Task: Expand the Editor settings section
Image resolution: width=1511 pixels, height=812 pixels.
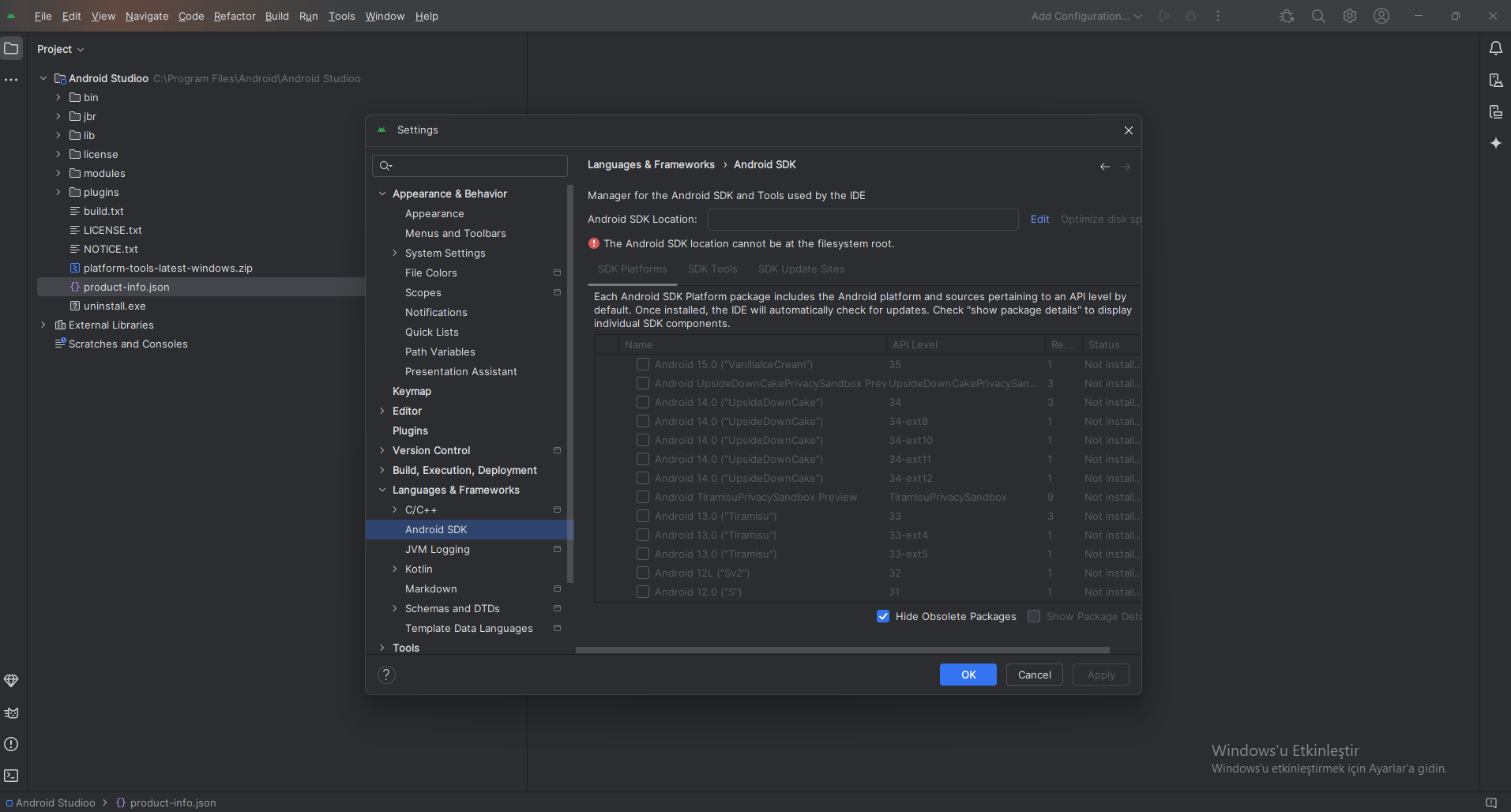Action: pyautogui.click(x=382, y=411)
